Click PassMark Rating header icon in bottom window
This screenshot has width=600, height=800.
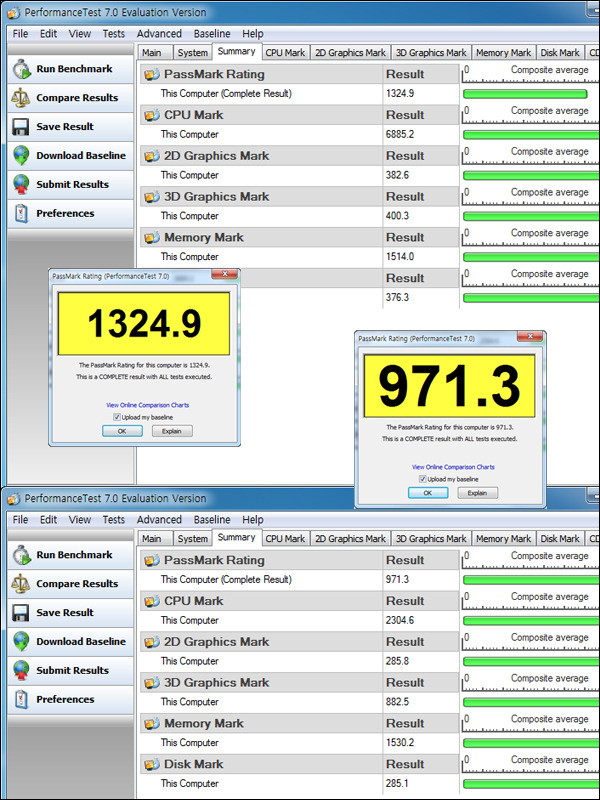(x=152, y=561)
